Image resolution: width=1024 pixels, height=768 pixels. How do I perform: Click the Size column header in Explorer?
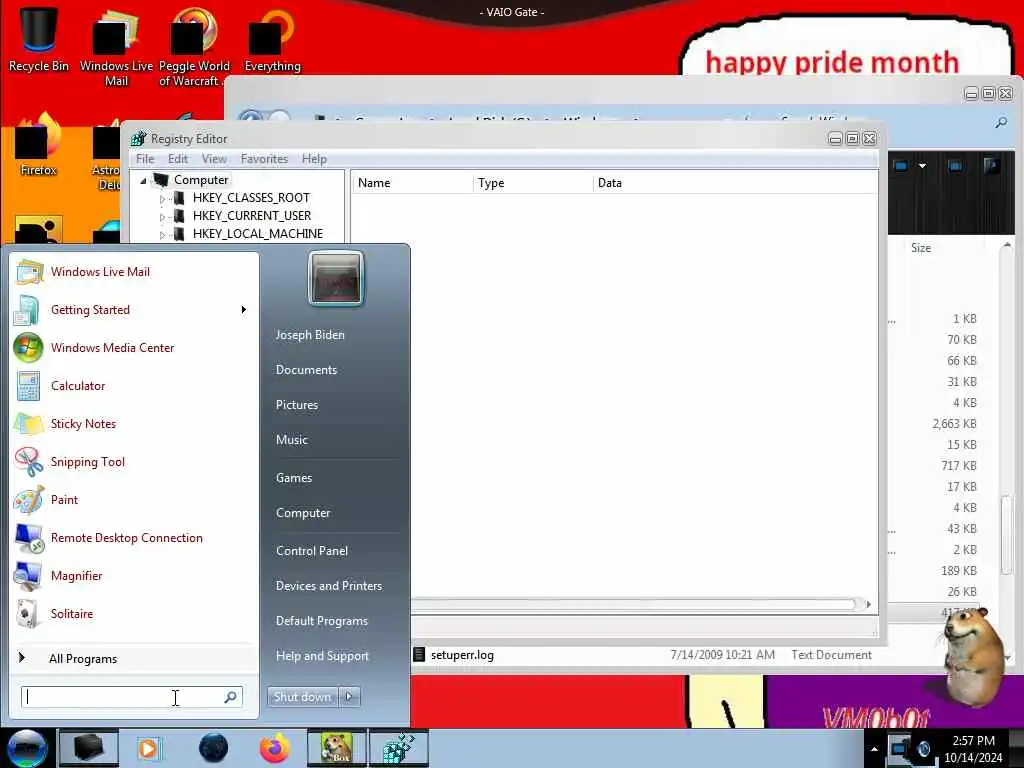point(921,248)
